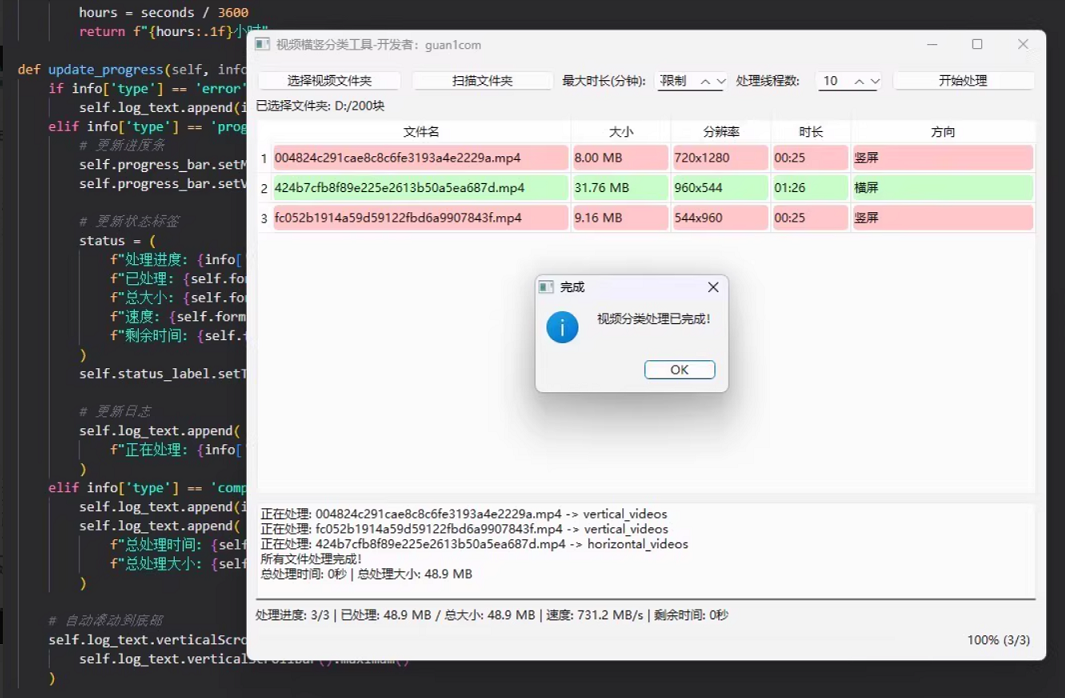
Task: Click 分辨率 column header
Action: (721, 132)
